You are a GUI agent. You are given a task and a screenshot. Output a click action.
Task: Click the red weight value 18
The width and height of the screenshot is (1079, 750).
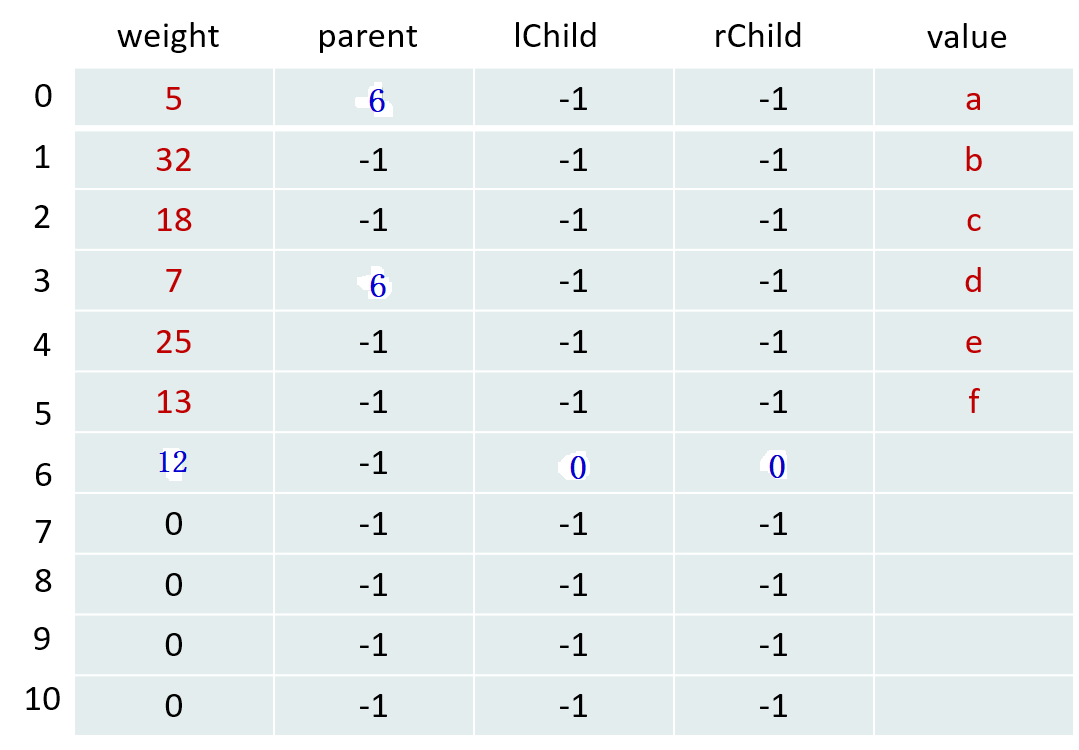[174, 220]
